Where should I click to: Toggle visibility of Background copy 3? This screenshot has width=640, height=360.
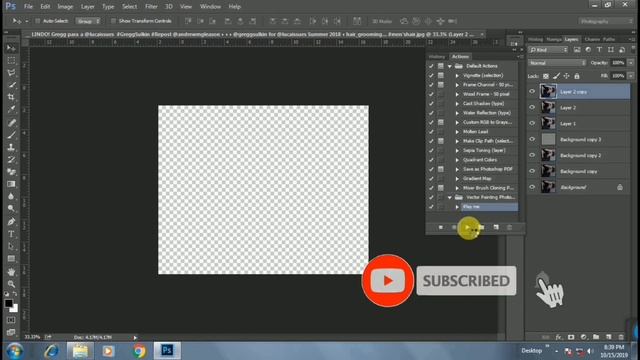(532, 139)
